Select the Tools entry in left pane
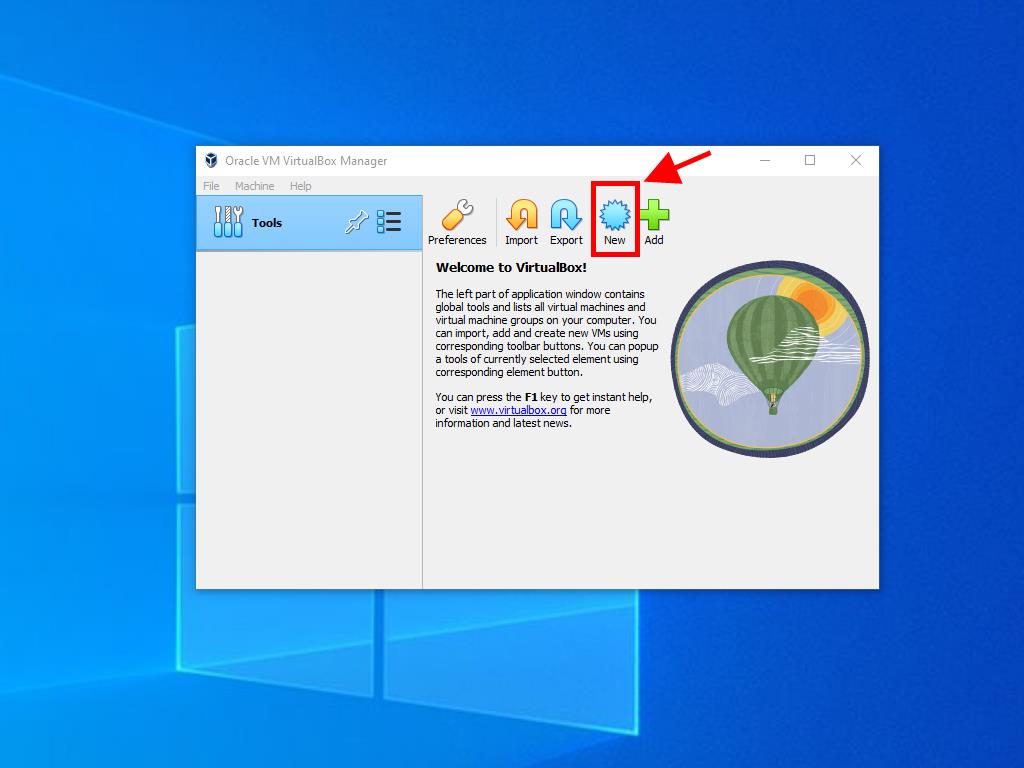This screenshot has width=1024, height=768. [x=267, y=223]
